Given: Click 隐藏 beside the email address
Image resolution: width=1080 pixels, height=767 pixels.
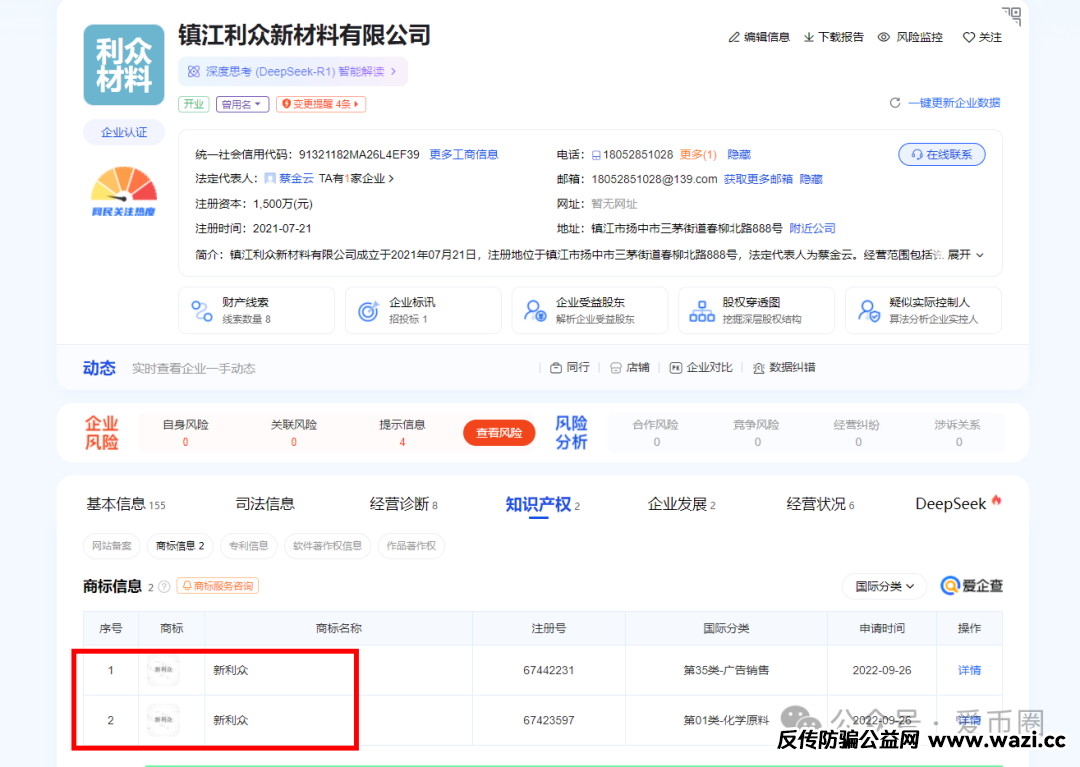Looking at the screenshot, I should point(811,179).
